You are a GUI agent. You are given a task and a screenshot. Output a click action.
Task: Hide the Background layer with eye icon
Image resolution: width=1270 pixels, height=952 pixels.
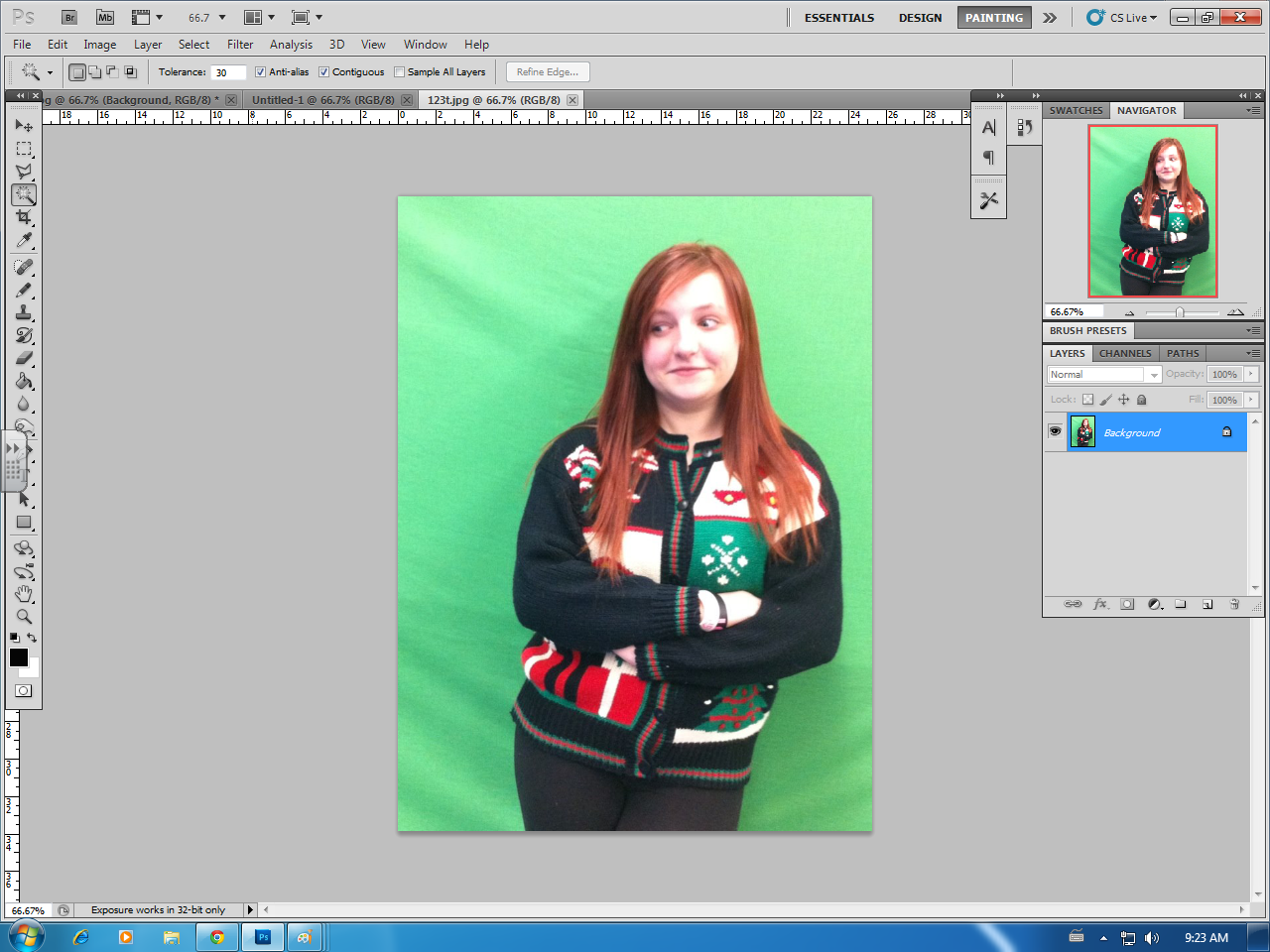click(x=1055, y=431)
